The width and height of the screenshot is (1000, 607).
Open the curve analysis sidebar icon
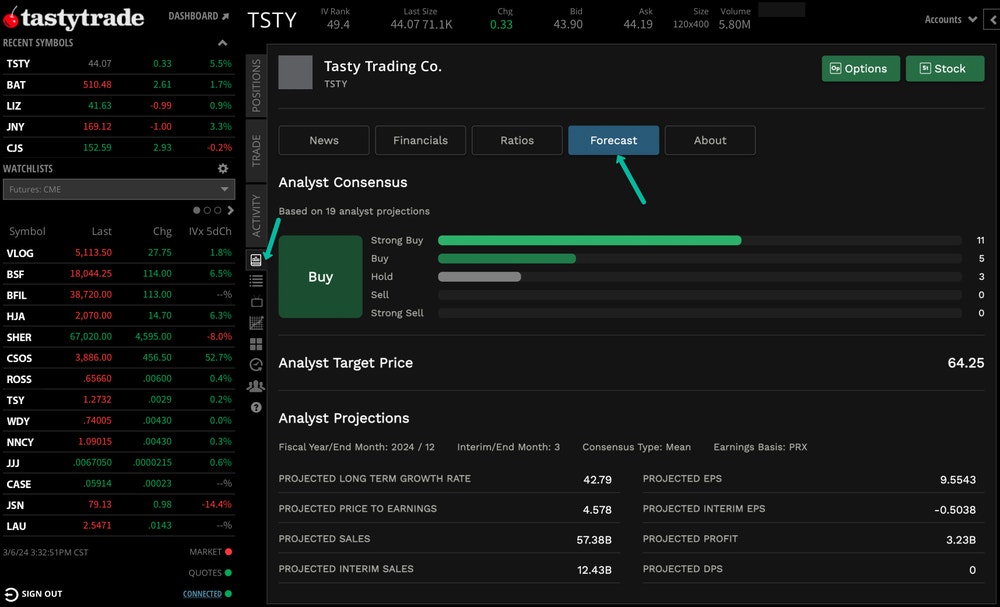pyautogui.click(x=256, y=323)
